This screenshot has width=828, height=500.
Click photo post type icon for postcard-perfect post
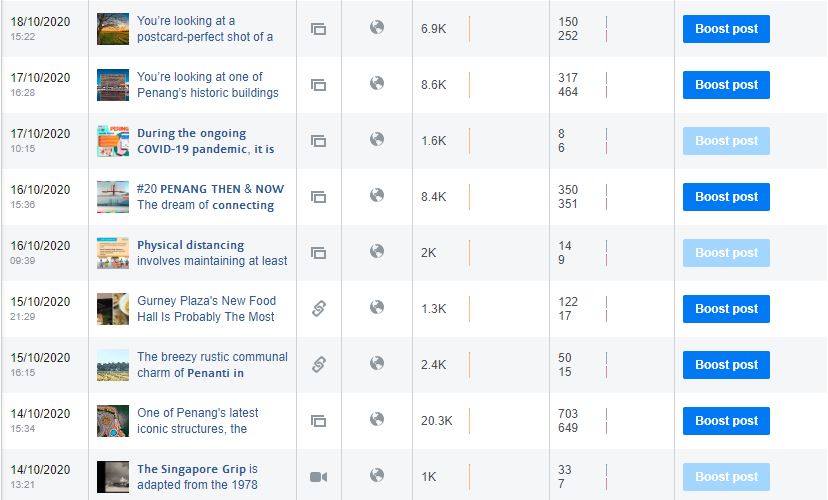click(x=318, y=29)
